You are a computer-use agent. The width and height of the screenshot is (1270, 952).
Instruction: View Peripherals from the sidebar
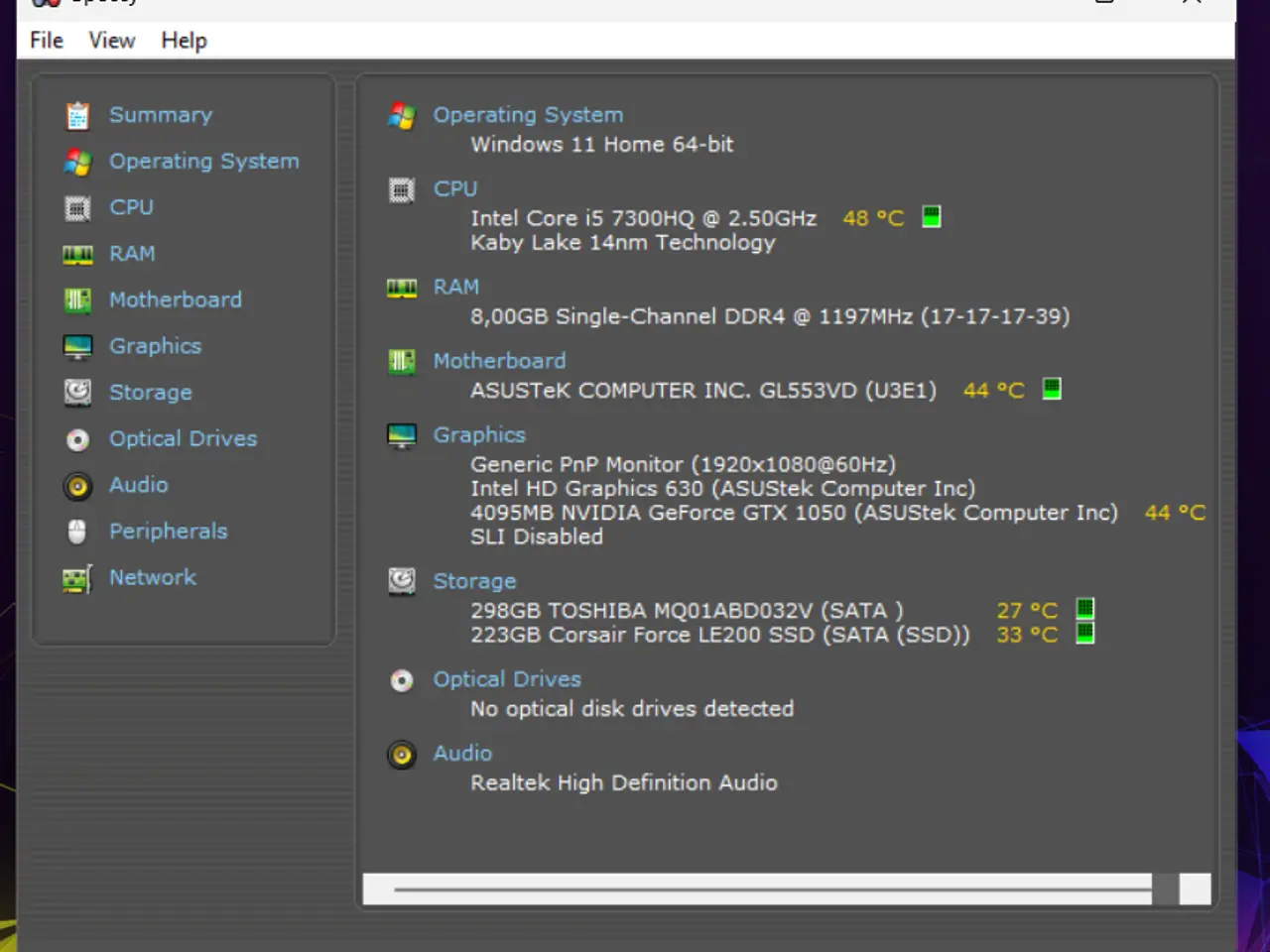click(x=169, y=532)
